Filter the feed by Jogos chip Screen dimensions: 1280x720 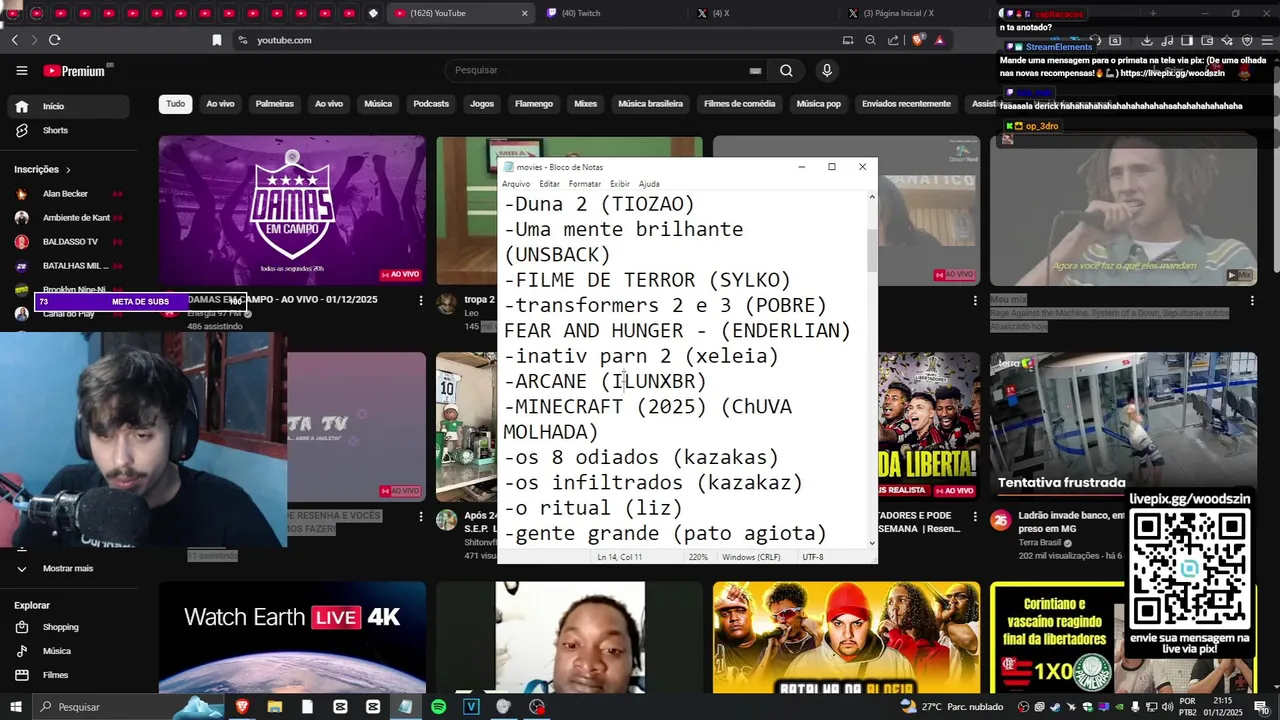pos(482,104)
